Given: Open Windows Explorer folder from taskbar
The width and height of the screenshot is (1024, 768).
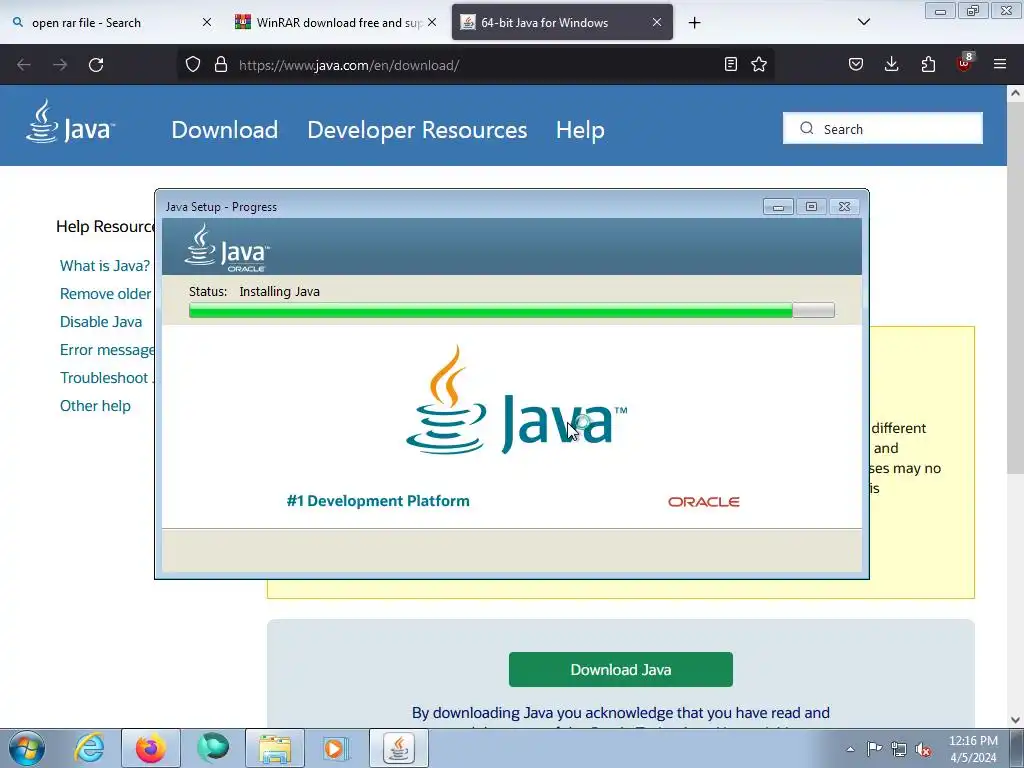Looking at the screenshot, I should [275, 748].
